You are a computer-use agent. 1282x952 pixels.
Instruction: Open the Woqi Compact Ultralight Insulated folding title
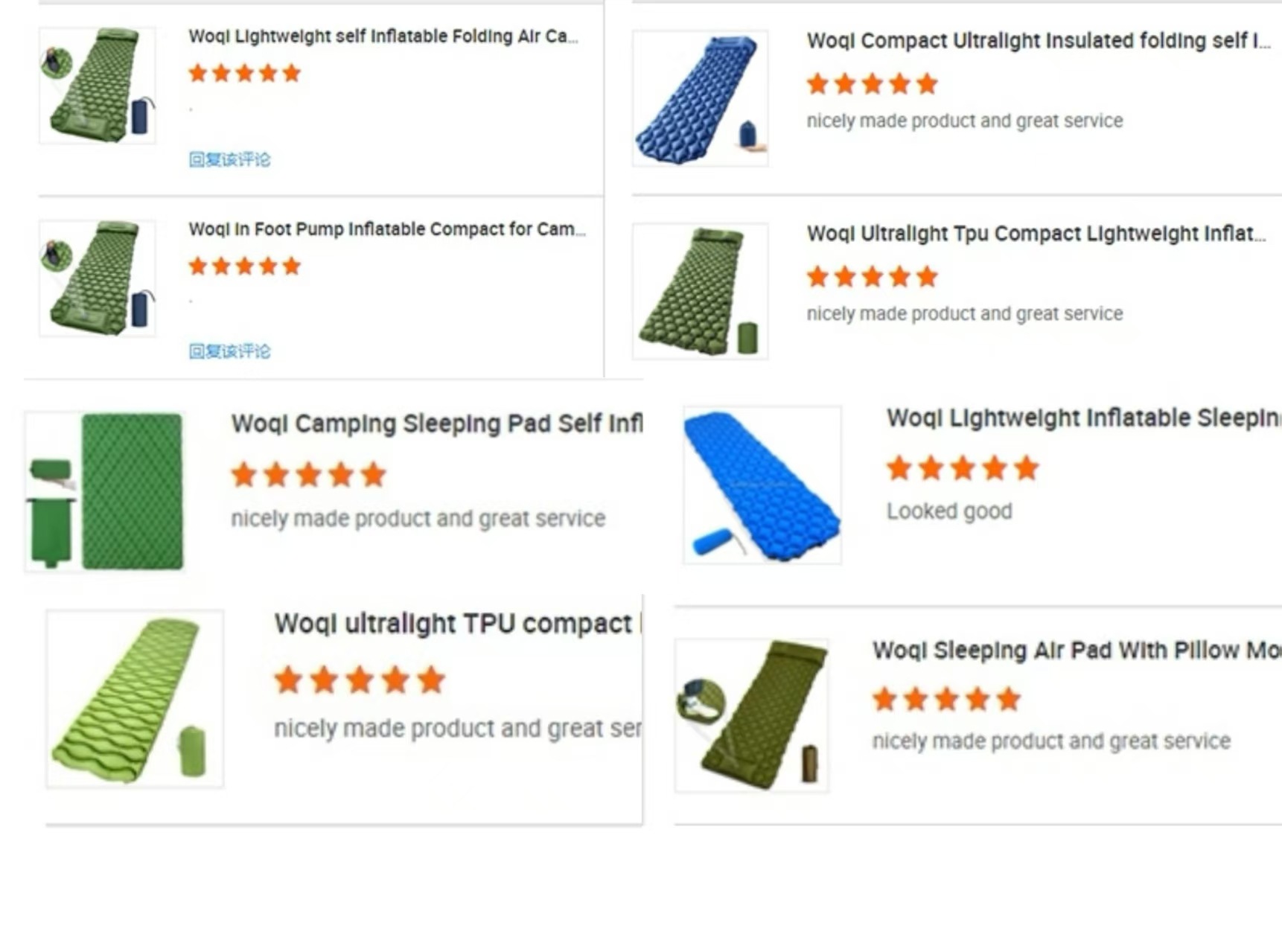pos(1039,41)
